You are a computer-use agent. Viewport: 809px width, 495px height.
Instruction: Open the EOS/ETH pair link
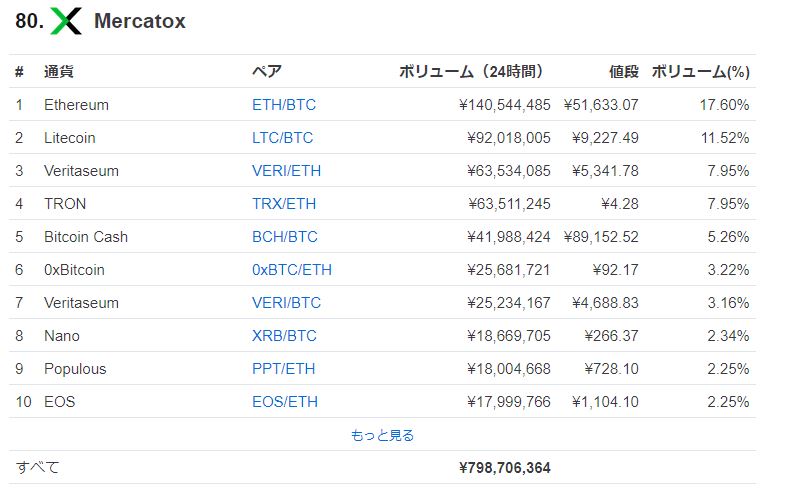click(284, 402)
